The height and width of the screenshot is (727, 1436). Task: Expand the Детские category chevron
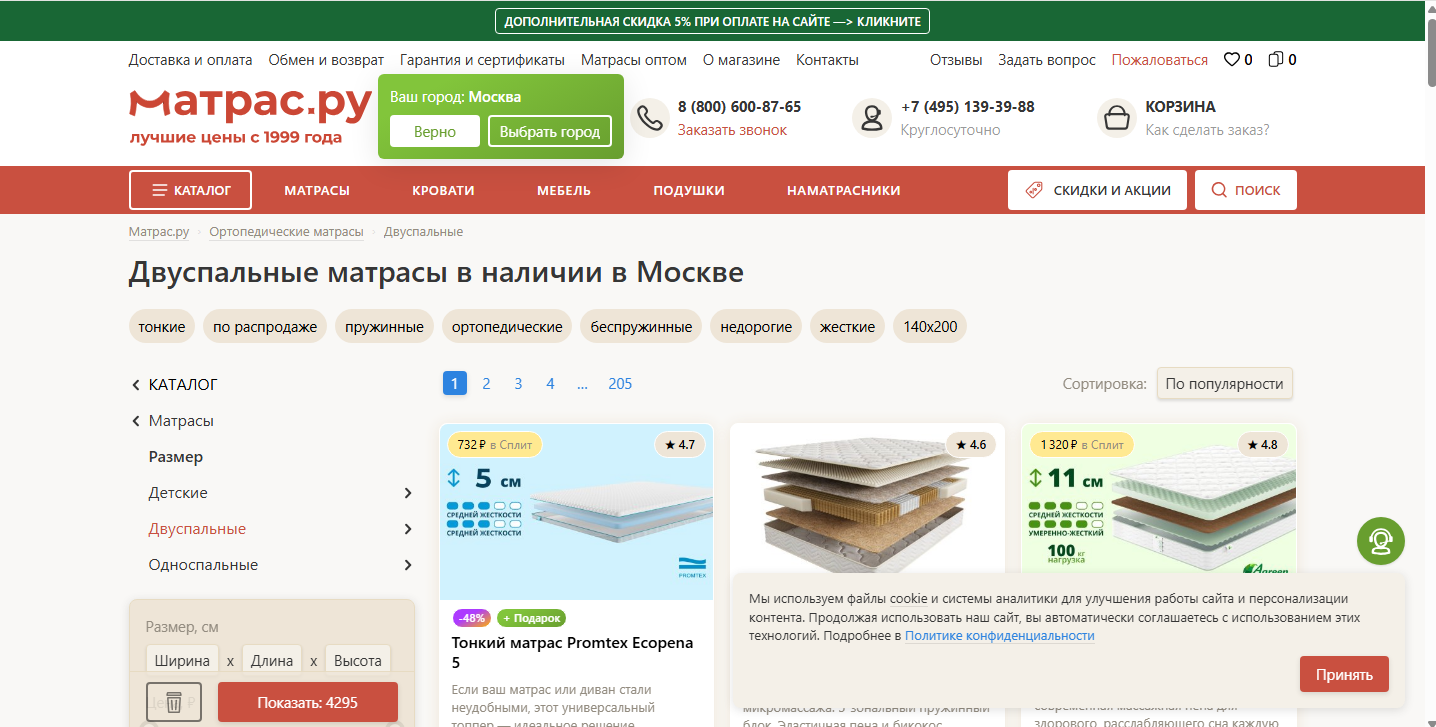[x=407, y=493]
